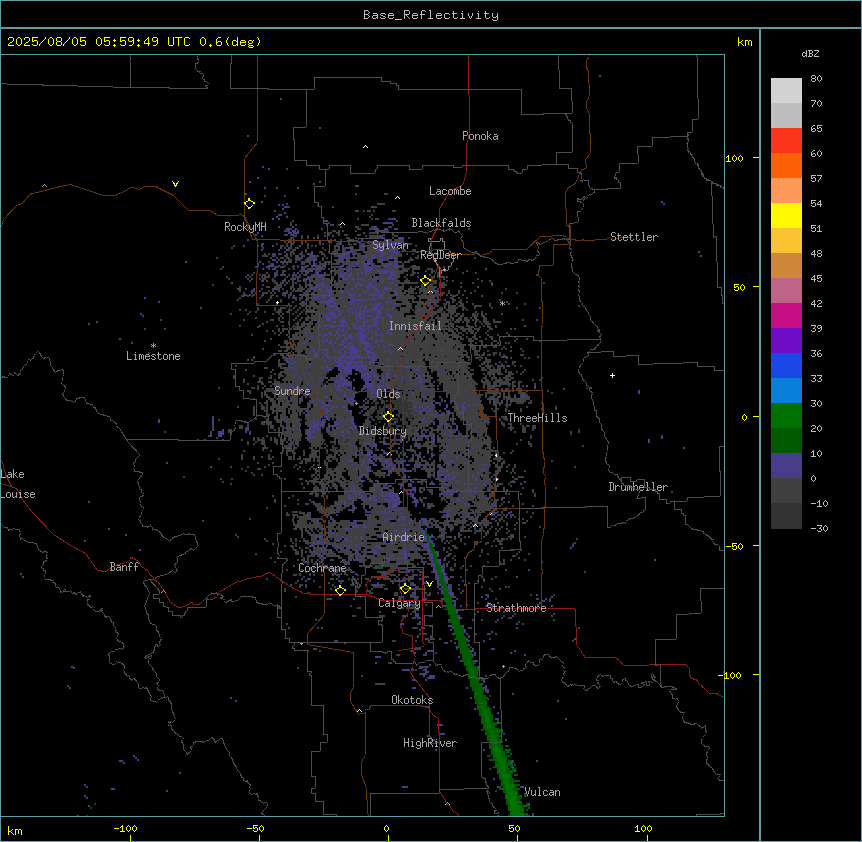Click the Cochrane town label

point(322,568)
